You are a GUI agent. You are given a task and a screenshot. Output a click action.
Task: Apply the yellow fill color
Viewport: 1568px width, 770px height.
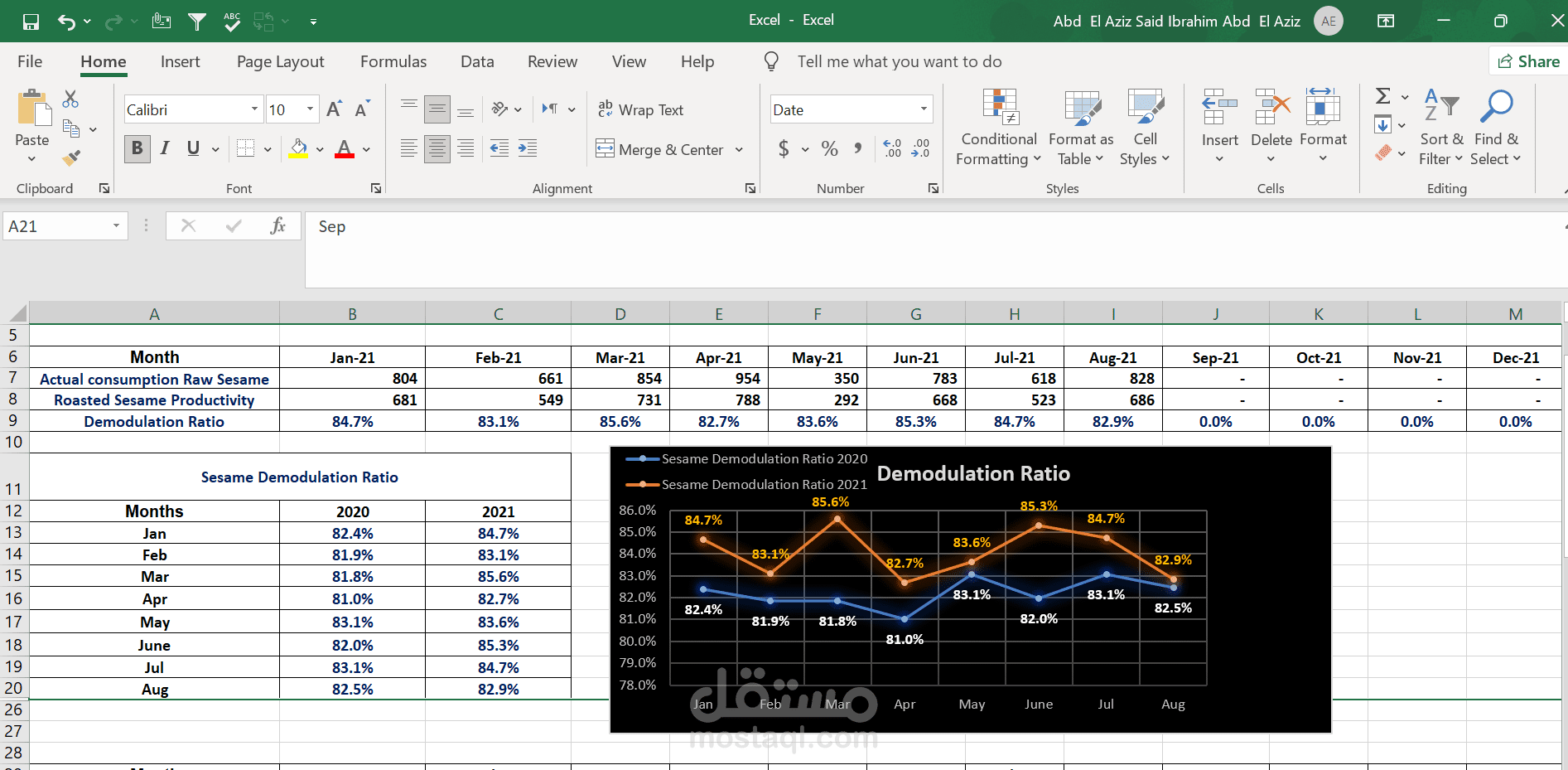(x=298, y=148)
